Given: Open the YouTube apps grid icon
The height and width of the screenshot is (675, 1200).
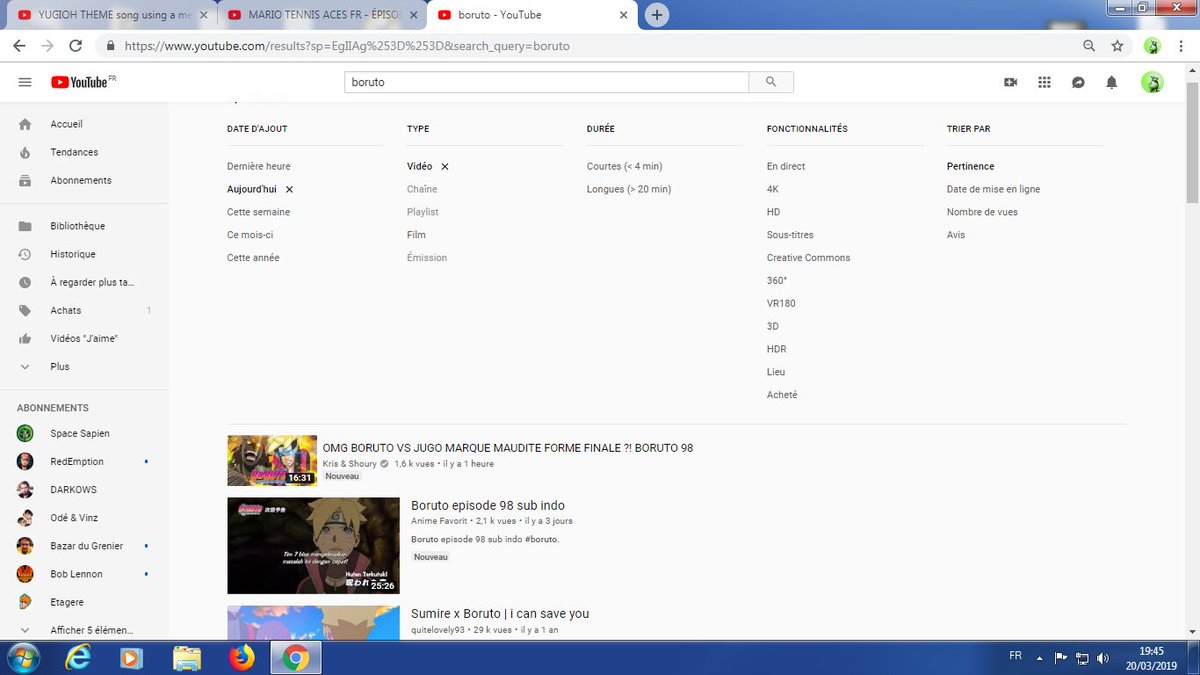Looking at the screenshot, I should [1044, 83].
